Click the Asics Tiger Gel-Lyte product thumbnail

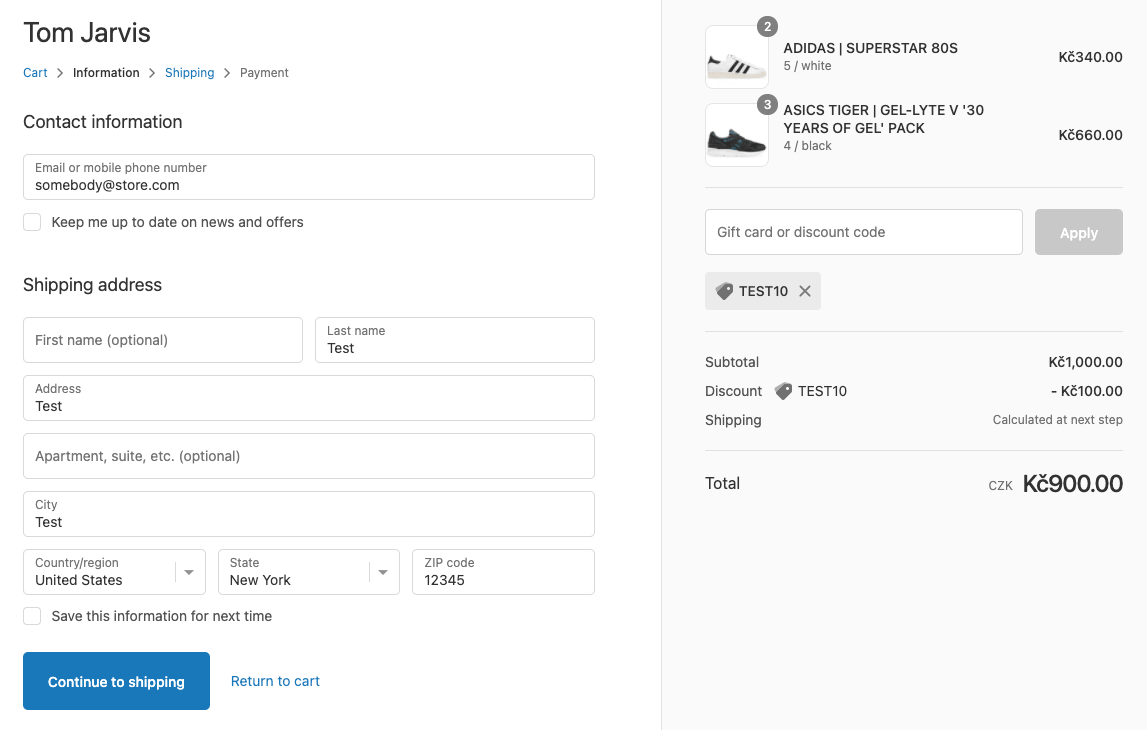click(737, 135)
